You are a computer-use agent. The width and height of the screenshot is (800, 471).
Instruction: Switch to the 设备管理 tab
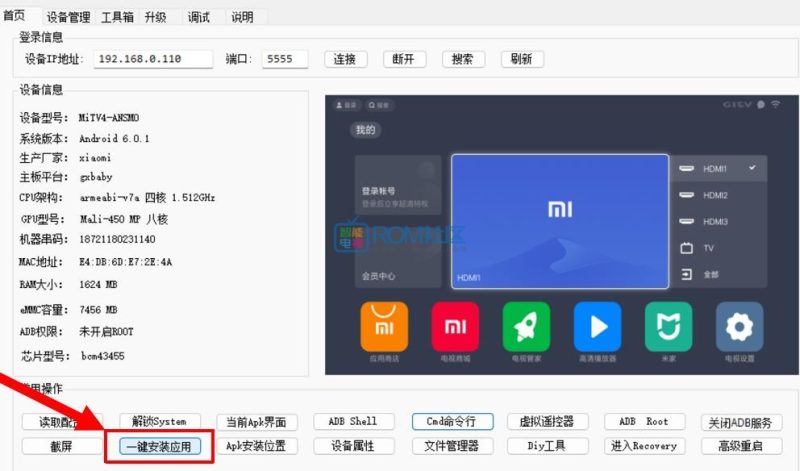(68, 17)
